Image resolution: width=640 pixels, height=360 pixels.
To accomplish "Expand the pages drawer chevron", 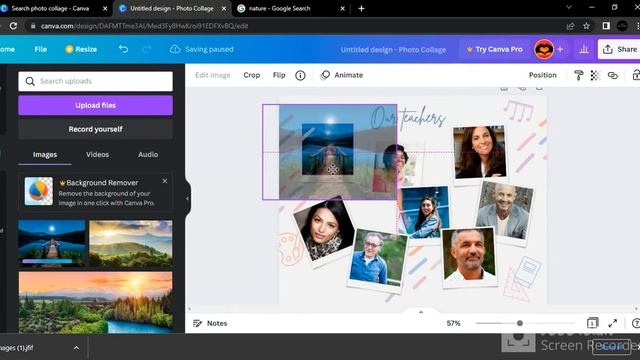I will click(421, 312).
